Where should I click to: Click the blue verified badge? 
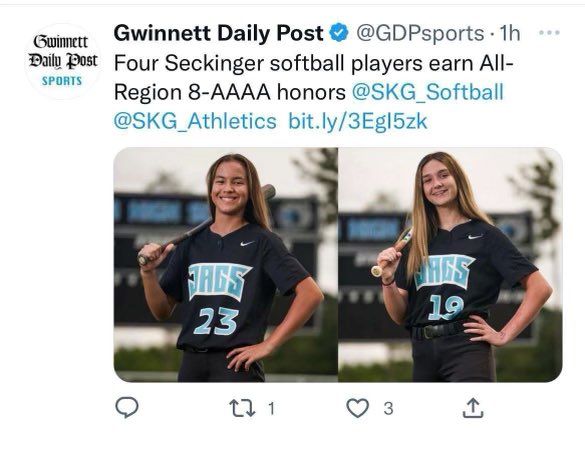[339, 33]
